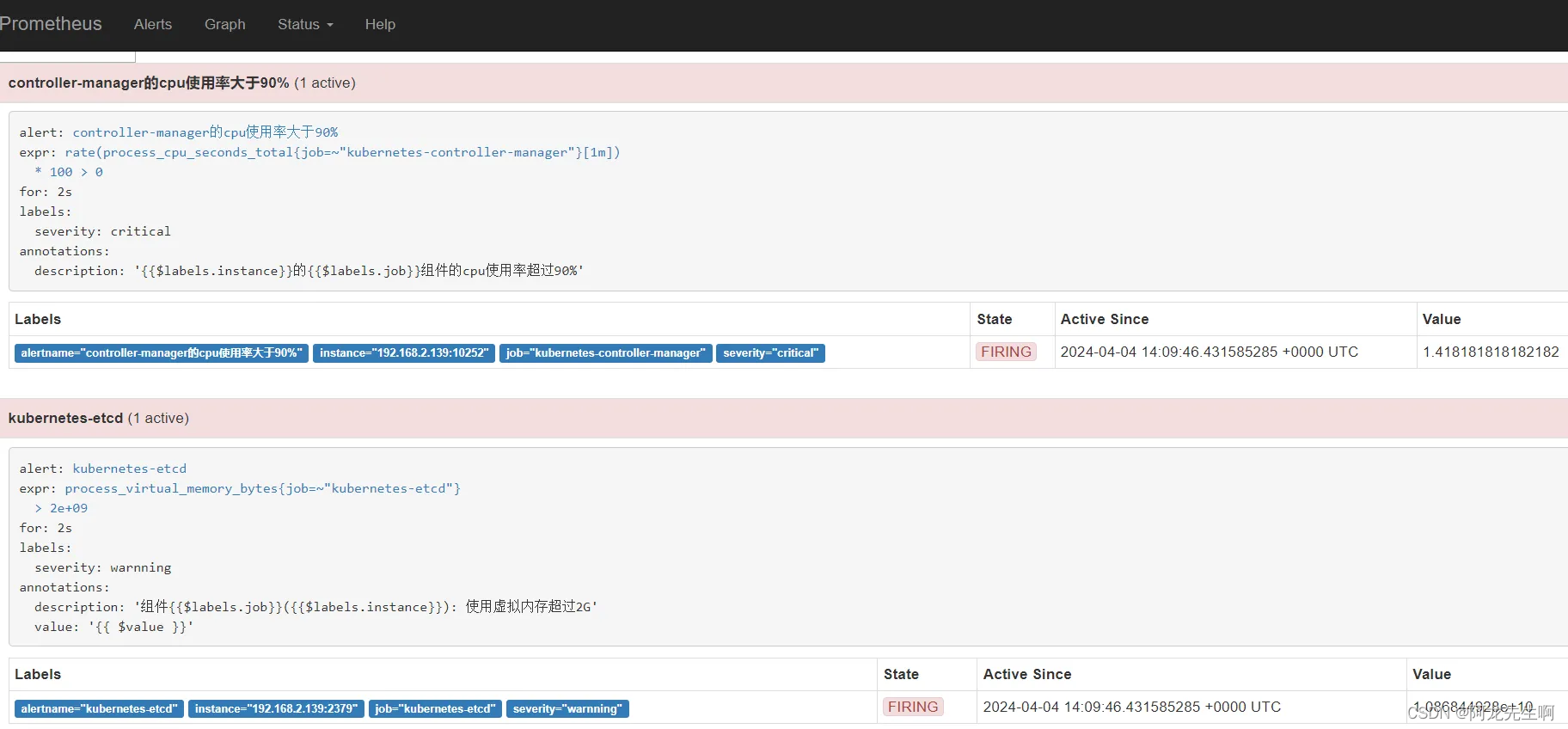Screen dimensions: 1568x729
Task: Select kubernetes-etcd Active Since 14:09:46 timestamp
Action: click(1132, 707)
